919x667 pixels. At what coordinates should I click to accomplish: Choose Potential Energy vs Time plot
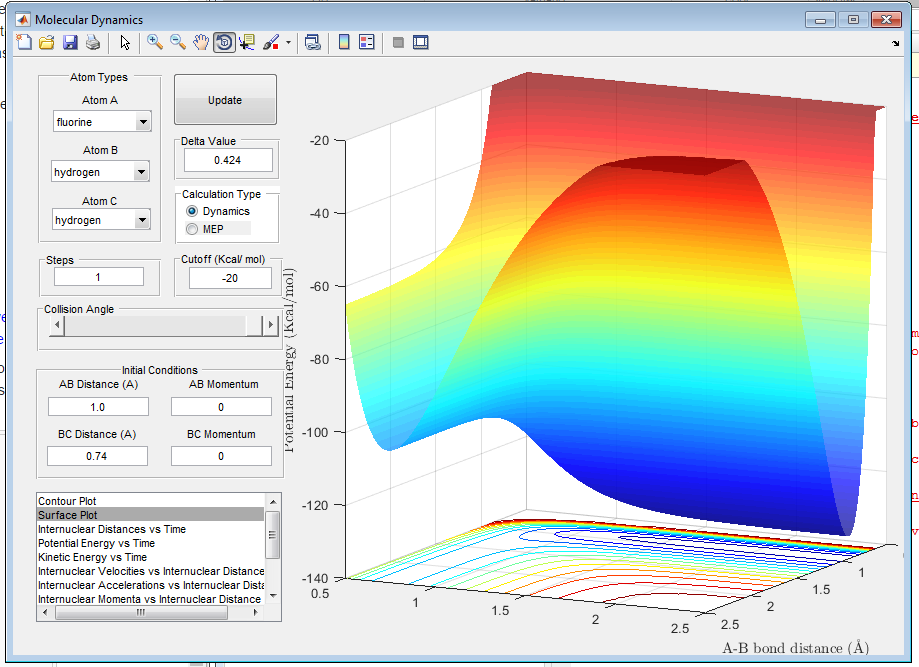[96, 543]
